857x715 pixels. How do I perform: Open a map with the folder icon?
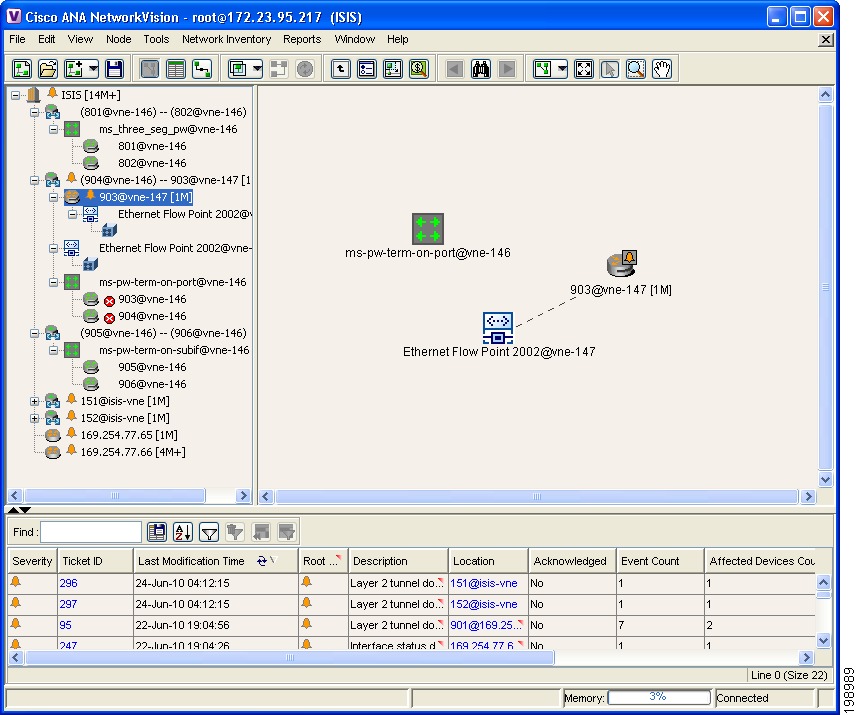click(48, 69)
